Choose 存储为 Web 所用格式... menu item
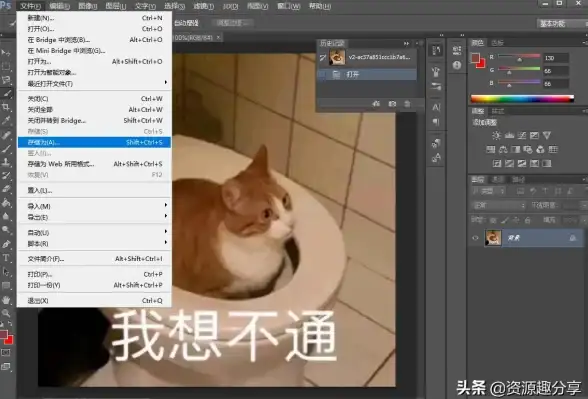Screen dimensions: 588x399 click(94, 164)
